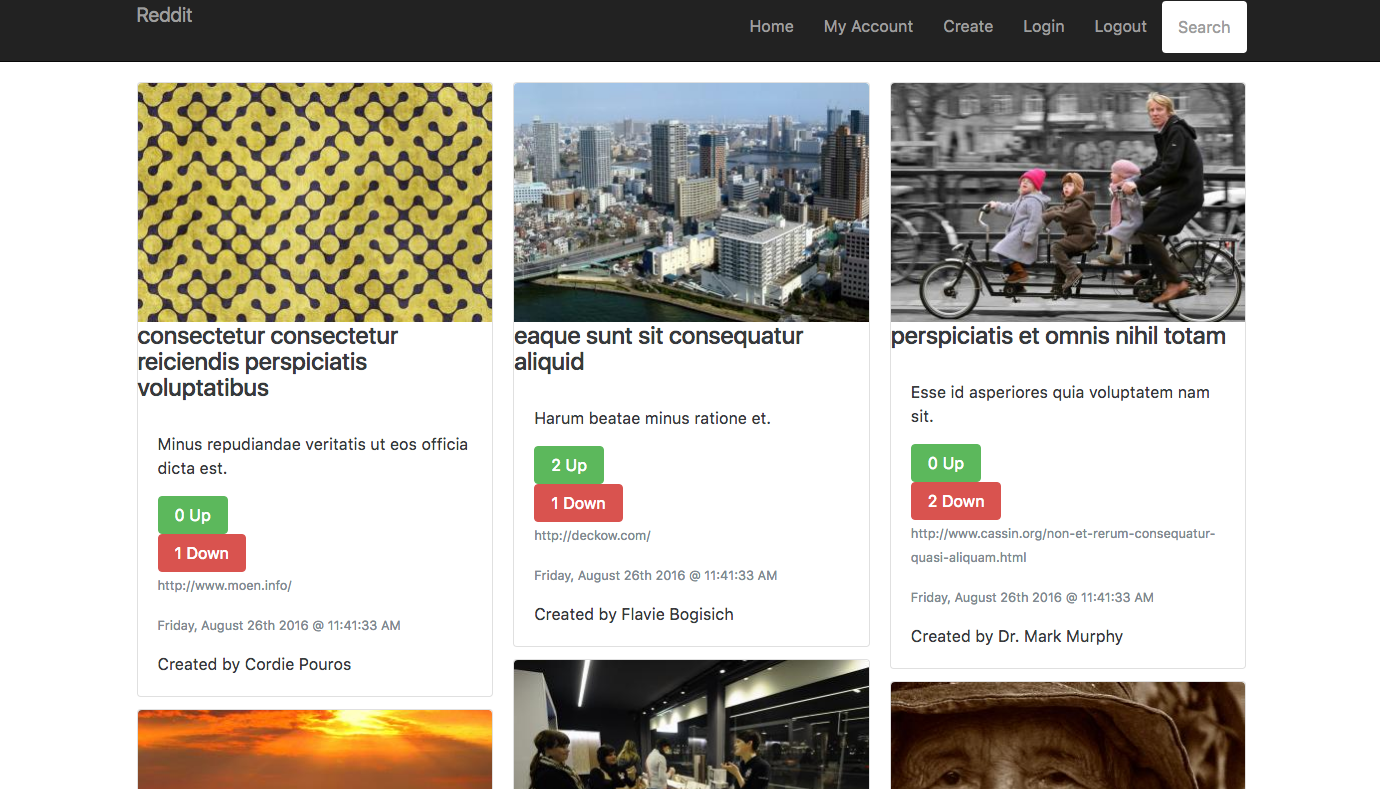Viewport: 1380px width, 789px height.
Task: Open the My Account page
Action: [868, 27]
